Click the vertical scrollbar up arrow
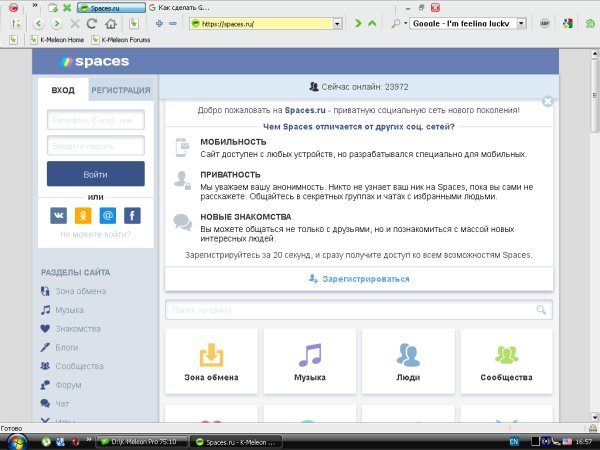Image resolution: width=600 pixels, height=450 pixels. (595, 54)
